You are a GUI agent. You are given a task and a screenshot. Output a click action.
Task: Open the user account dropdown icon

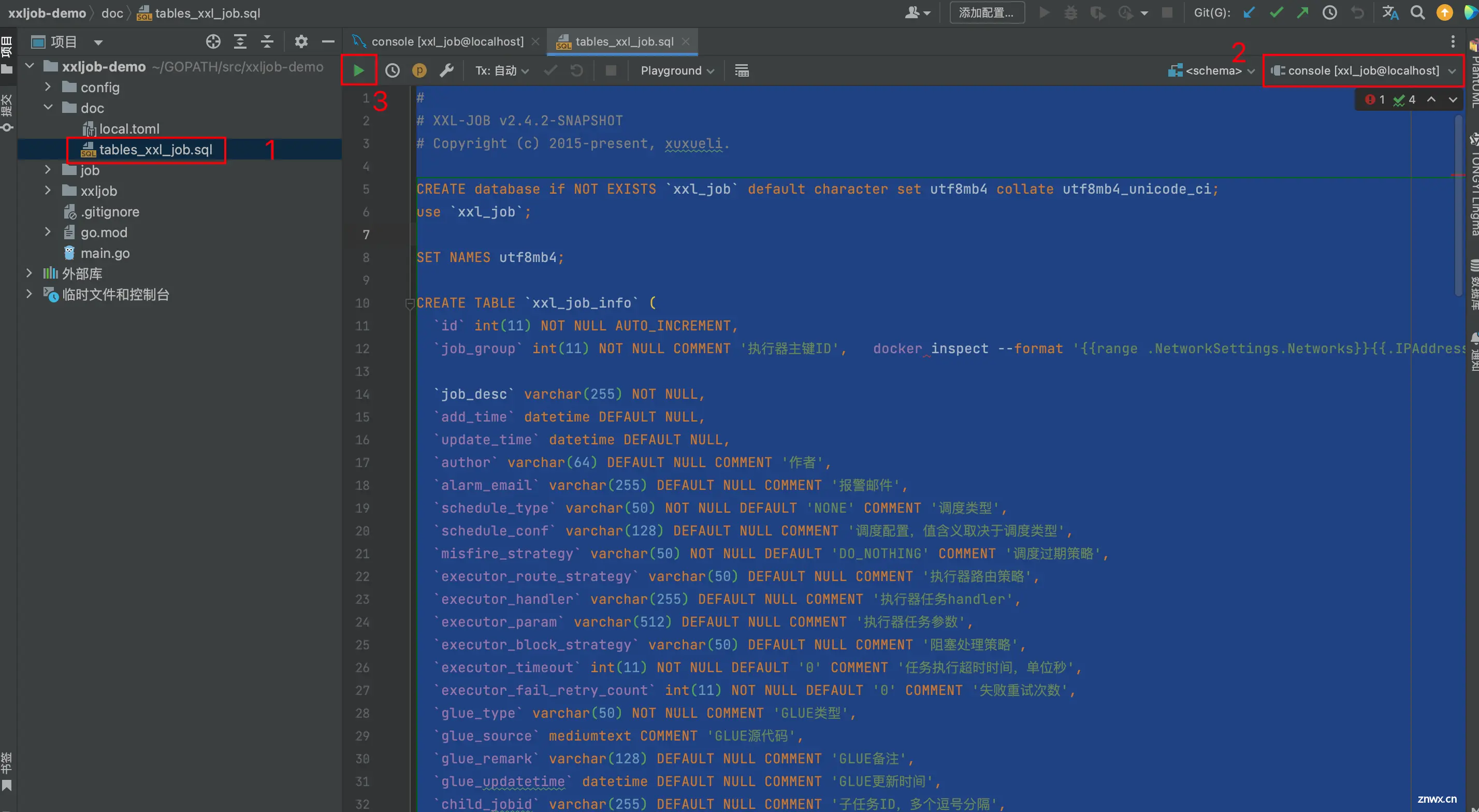tap(918, 12)
